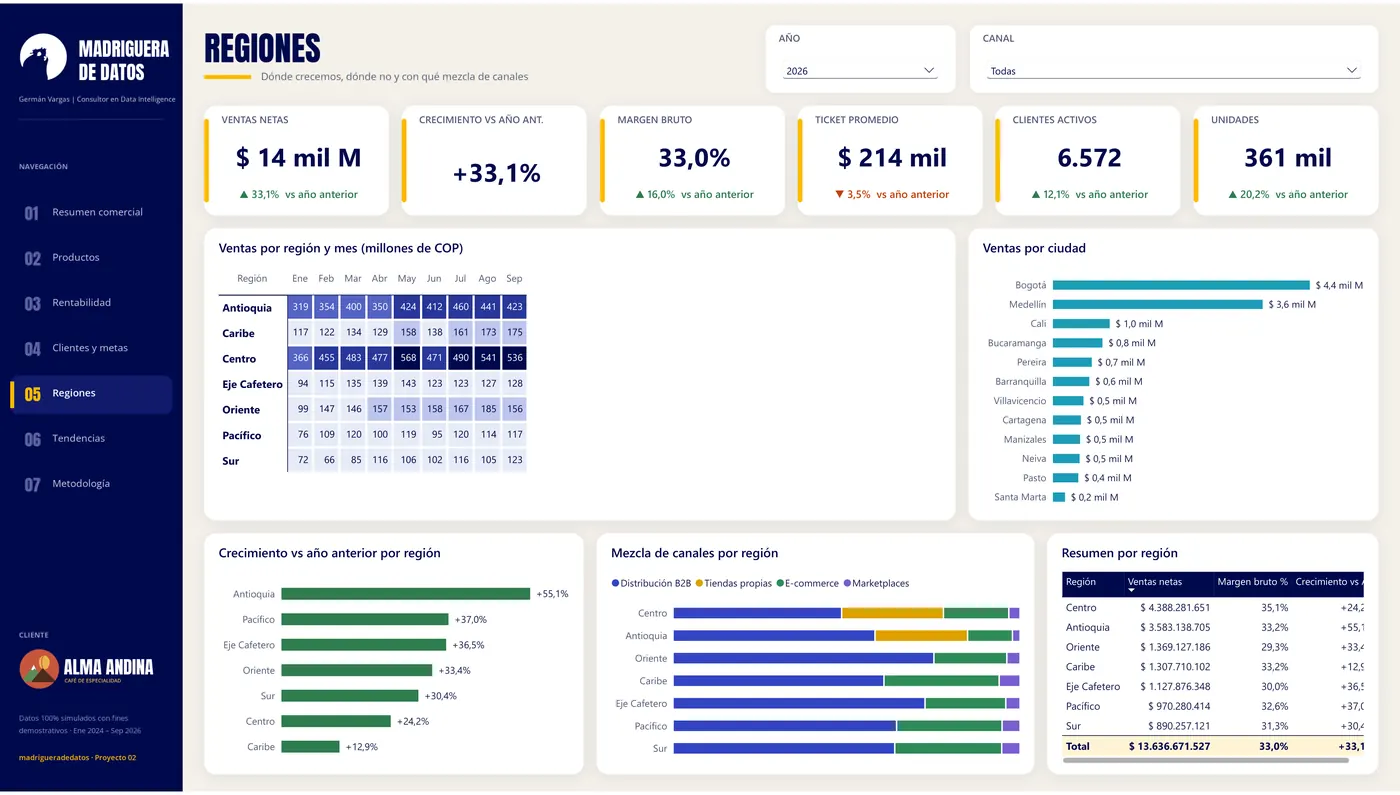The width and height of the screenshot is (1400, 795).
Task: Click the Centro May heatmap cell 568
Action: coord(407,358)
